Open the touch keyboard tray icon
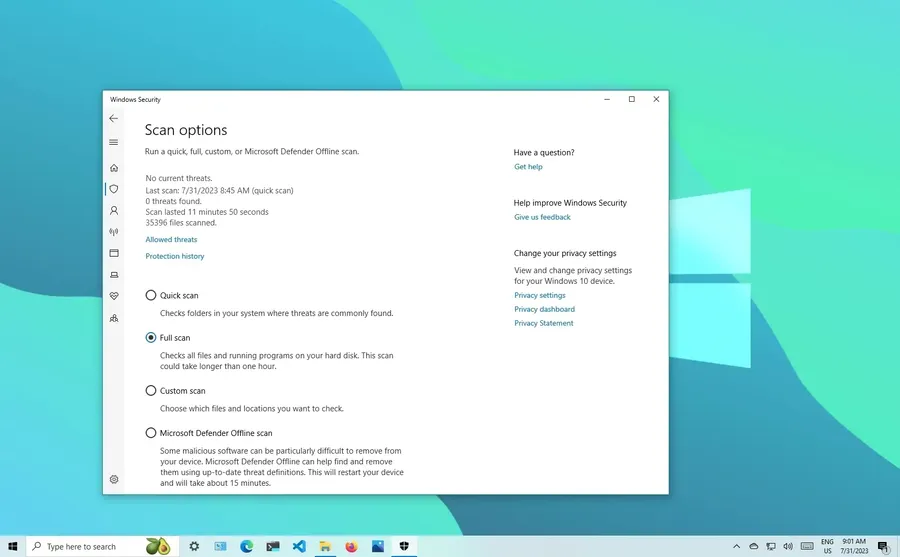 point(807,546)
